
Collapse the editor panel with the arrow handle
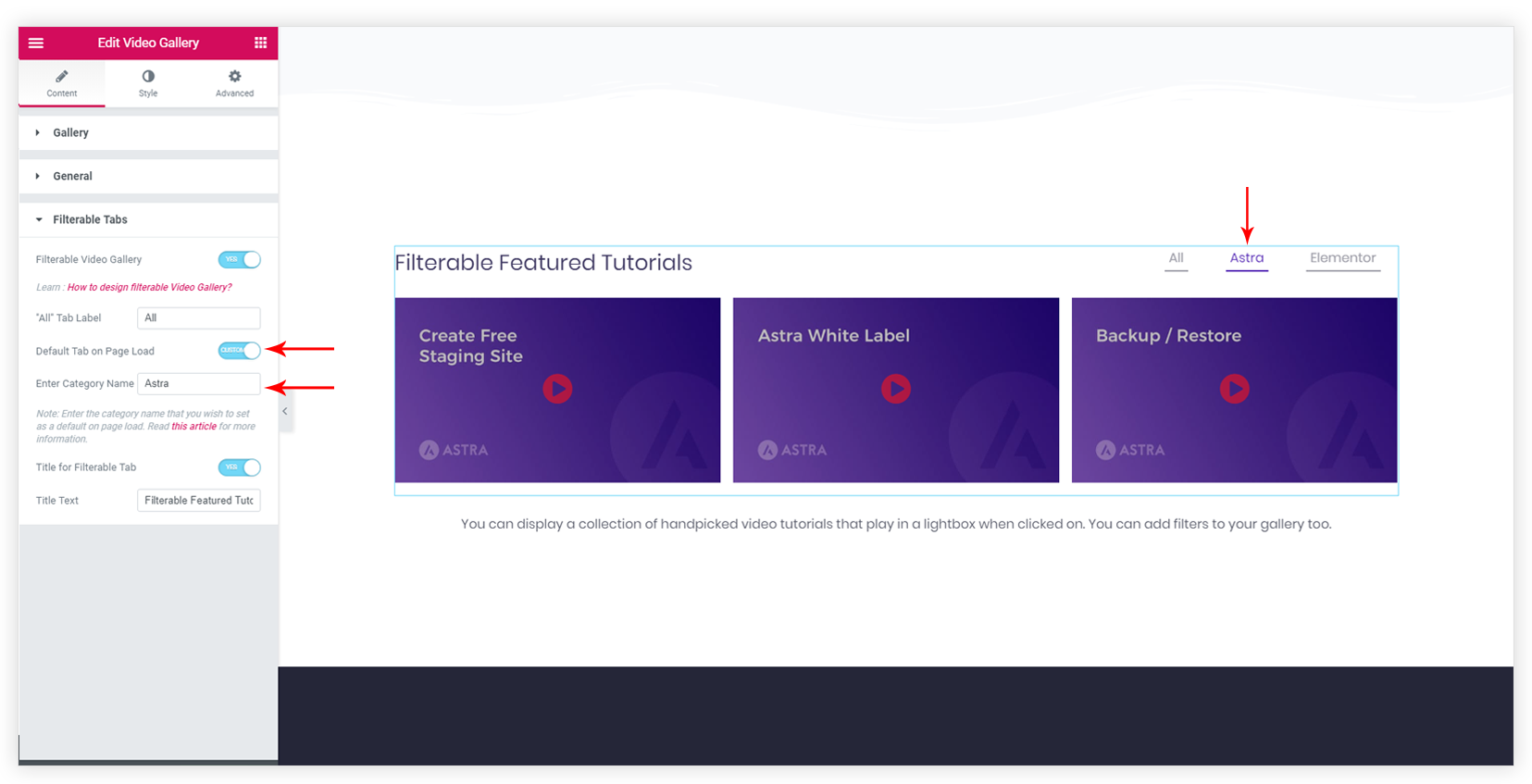pos(285,411)
